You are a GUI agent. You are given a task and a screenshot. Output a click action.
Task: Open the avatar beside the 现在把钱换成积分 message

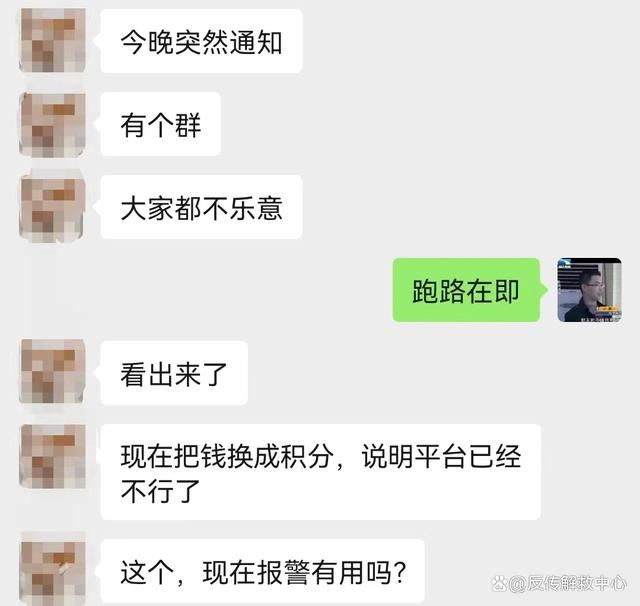tap(53, 456)
